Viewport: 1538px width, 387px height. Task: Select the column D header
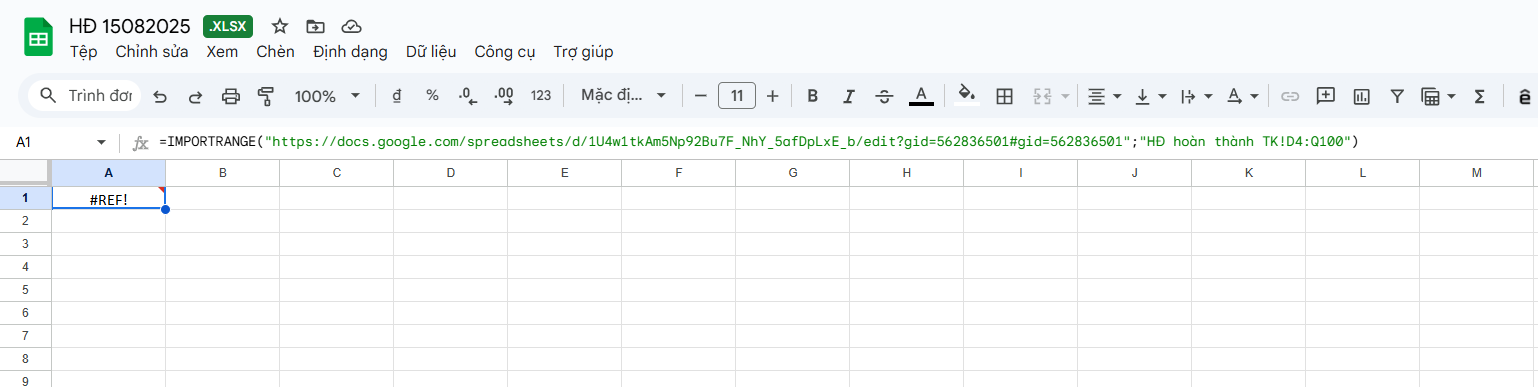coord(451,173)
